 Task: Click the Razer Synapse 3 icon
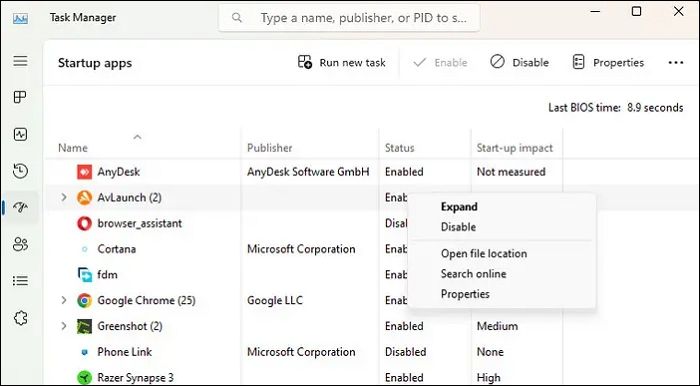point(84,378)
